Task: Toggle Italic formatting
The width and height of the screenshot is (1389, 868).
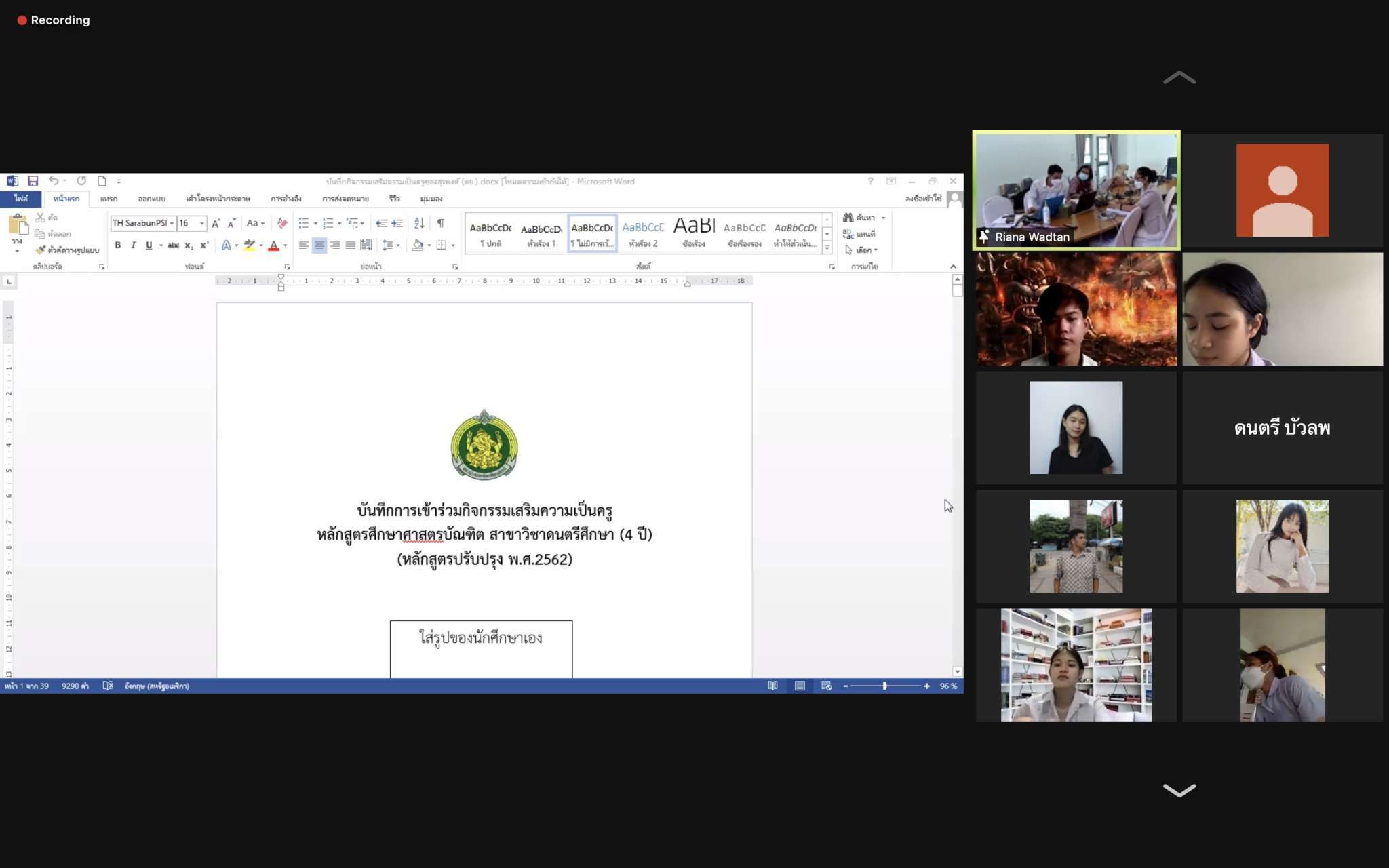Action: click(x=133, y=245)
